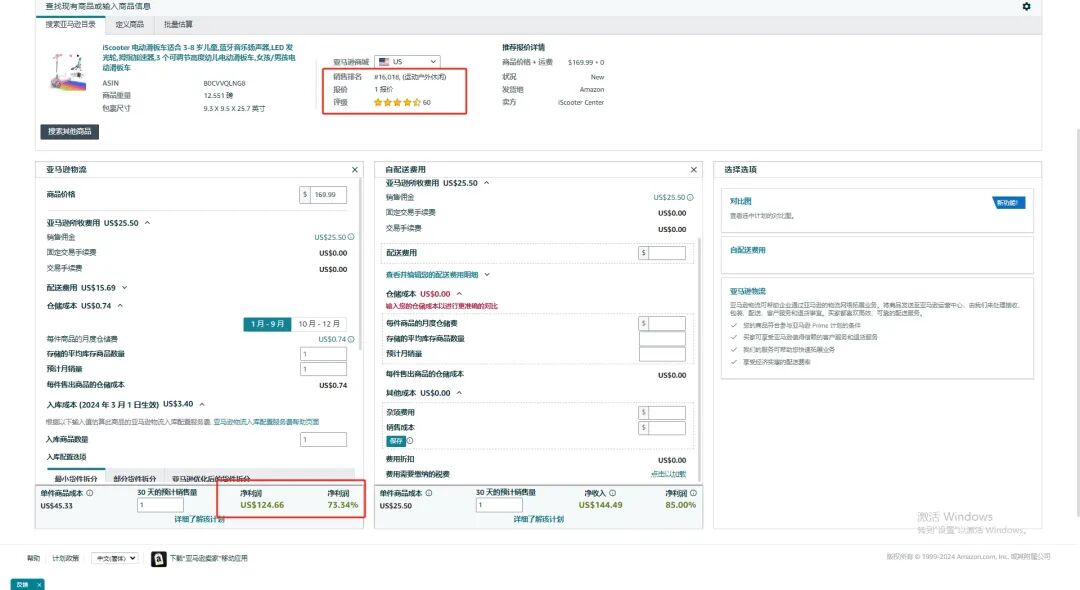This screenshot has height=590, width=1080.
Task: Click the Amazon Seller app icon in footer
Action: [158, 559]
